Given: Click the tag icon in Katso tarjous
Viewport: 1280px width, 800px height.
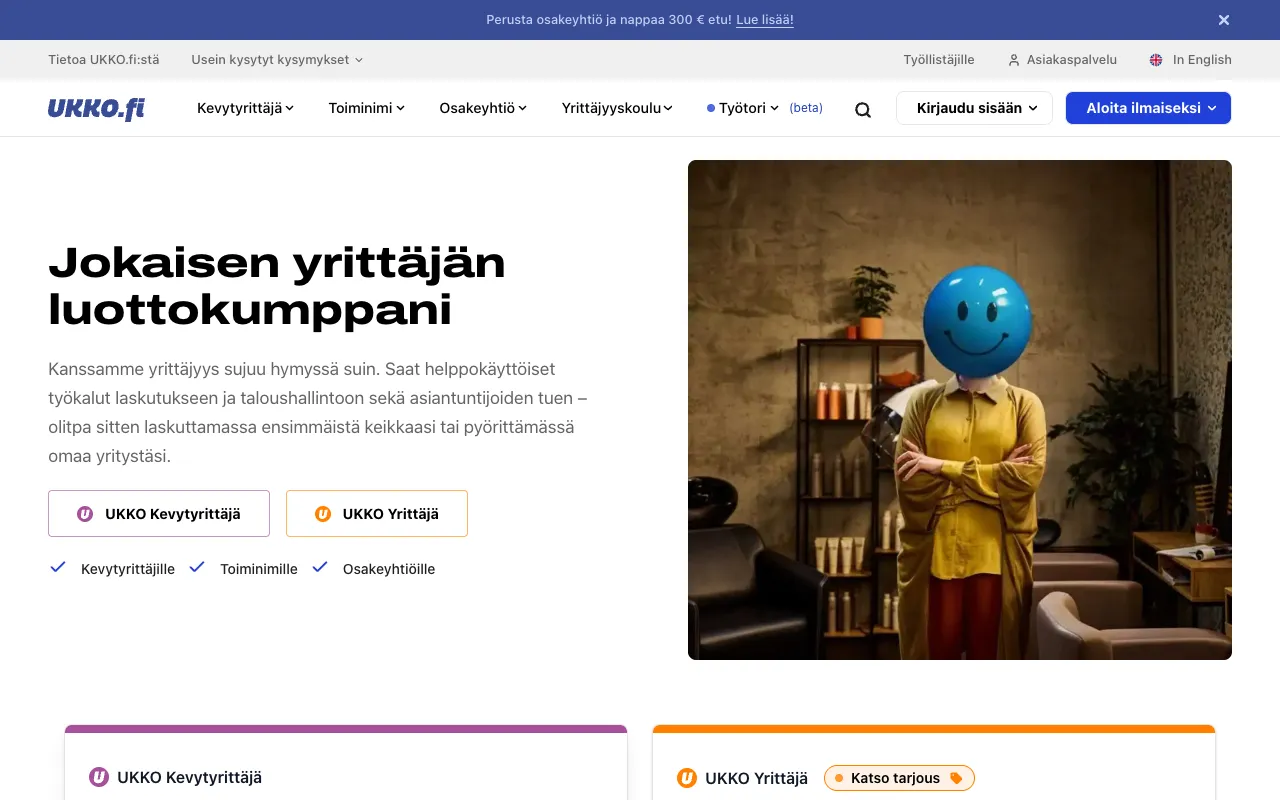Looking at the screenshot, I should click(x=956, y=778).
